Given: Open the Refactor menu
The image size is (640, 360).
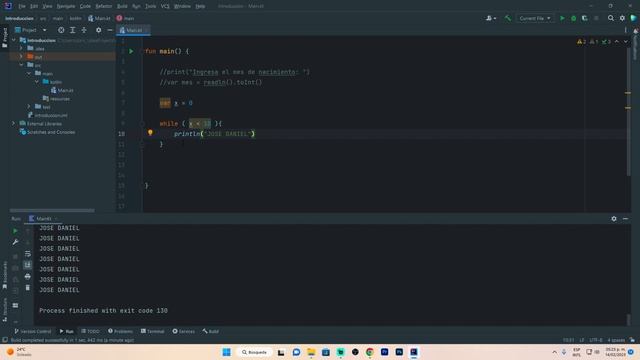Looking at the screenshot, I should (104, 7).
